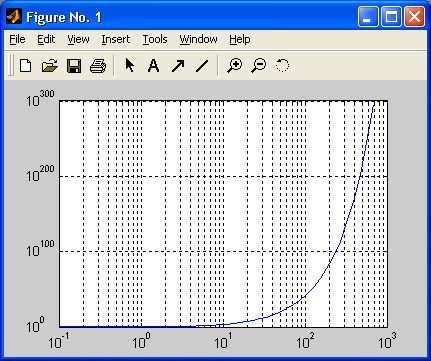Viewport: 431px width, 361px height.
Task: Open the Insert menu
Action: click(x=116, y=39)
